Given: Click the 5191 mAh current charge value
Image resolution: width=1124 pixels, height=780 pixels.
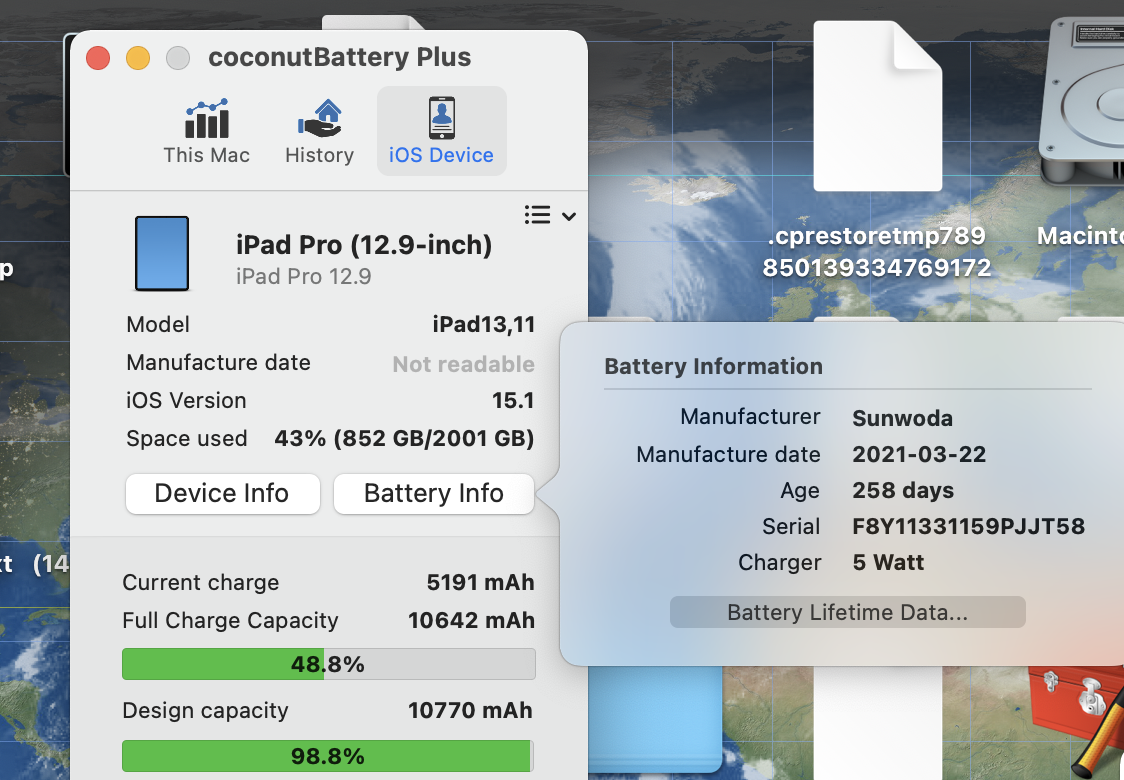Looking at the screenshot, I should click(480, 582).
